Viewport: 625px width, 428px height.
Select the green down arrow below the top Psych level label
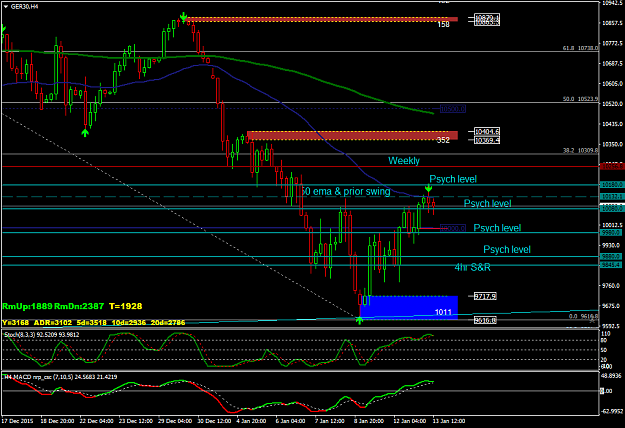428,188
